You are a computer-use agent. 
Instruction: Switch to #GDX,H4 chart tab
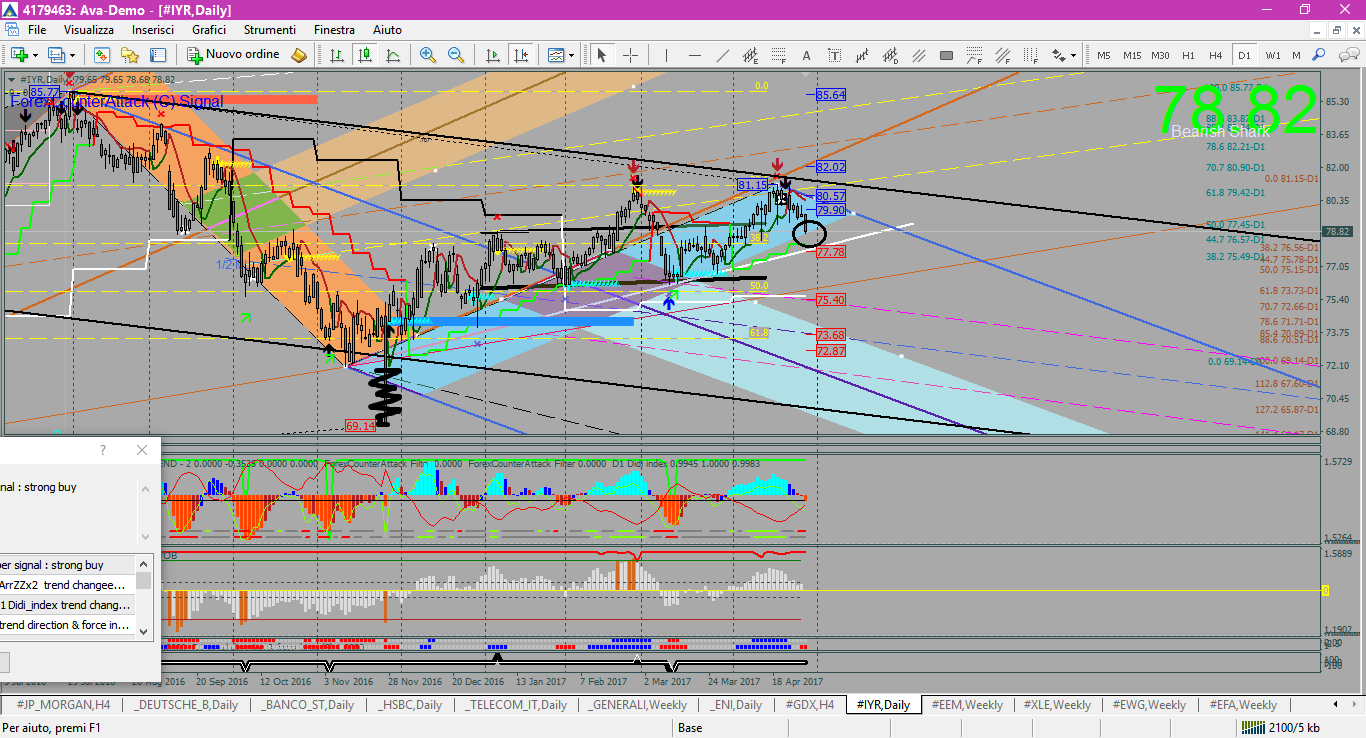(809, 705)
